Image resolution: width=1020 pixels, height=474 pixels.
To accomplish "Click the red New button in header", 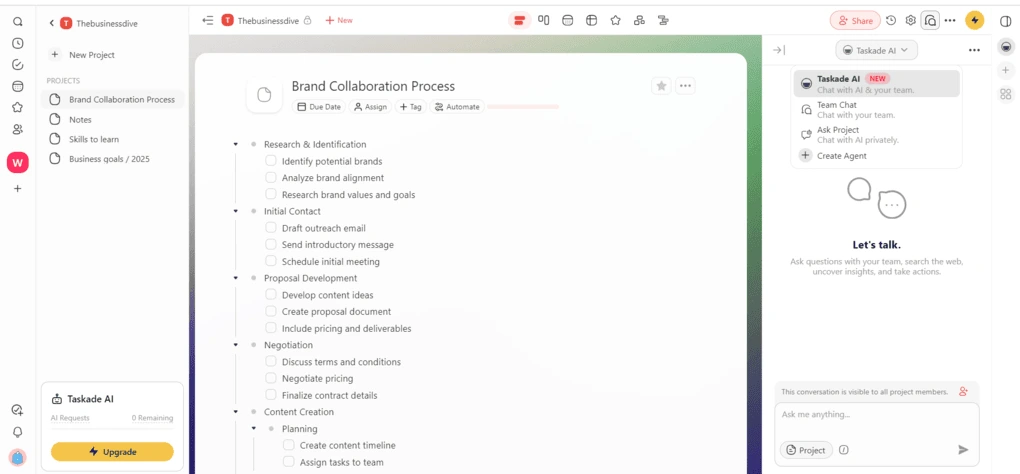I will point(339,21).
